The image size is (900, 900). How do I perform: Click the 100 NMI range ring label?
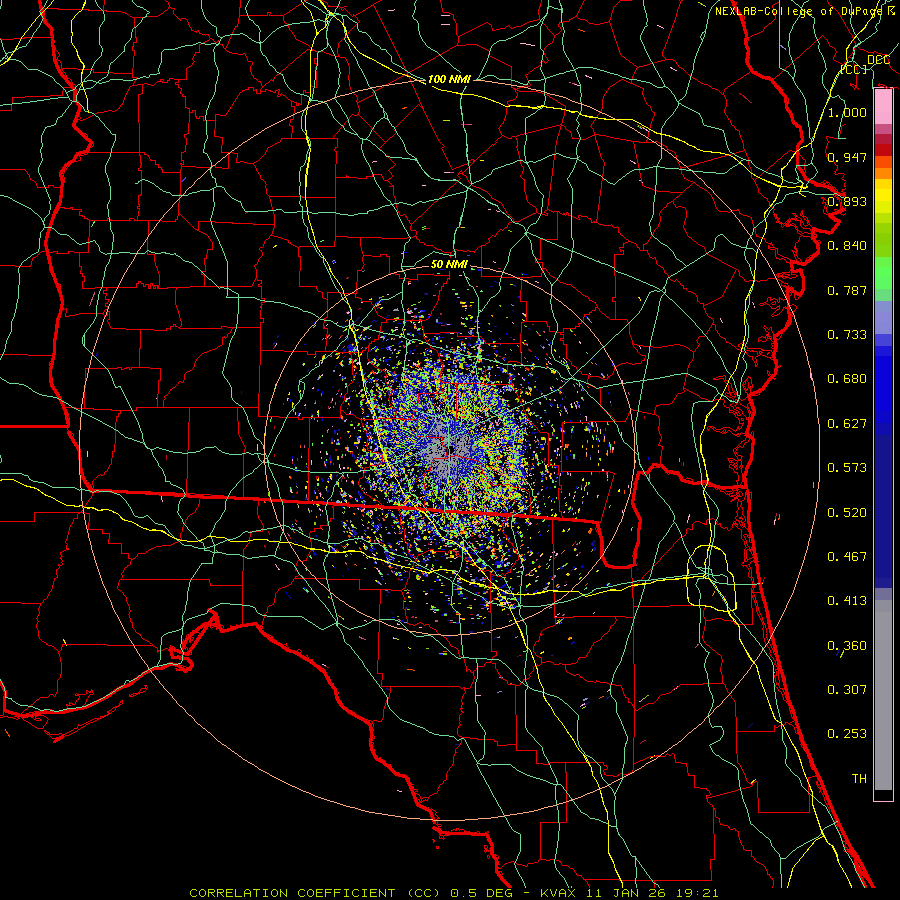click(x=449, y=79)
